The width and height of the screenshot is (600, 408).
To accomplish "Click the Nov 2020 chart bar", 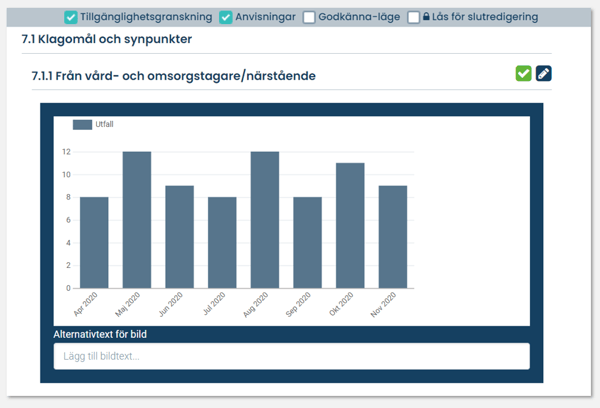I will 392,237.
